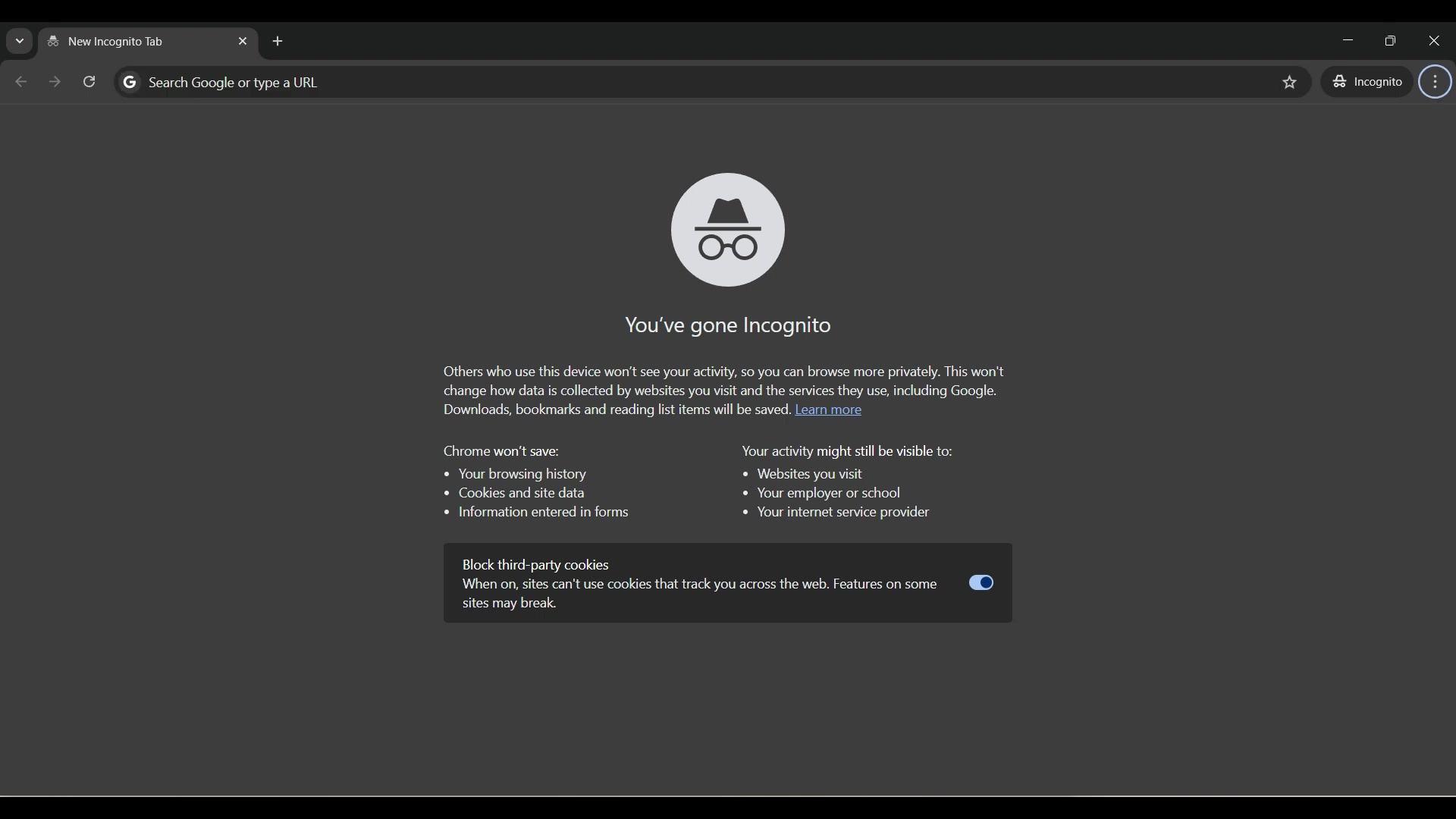1456x819 pixels.
Task: Reload the page with refresh icon
Action: [89, 82]
